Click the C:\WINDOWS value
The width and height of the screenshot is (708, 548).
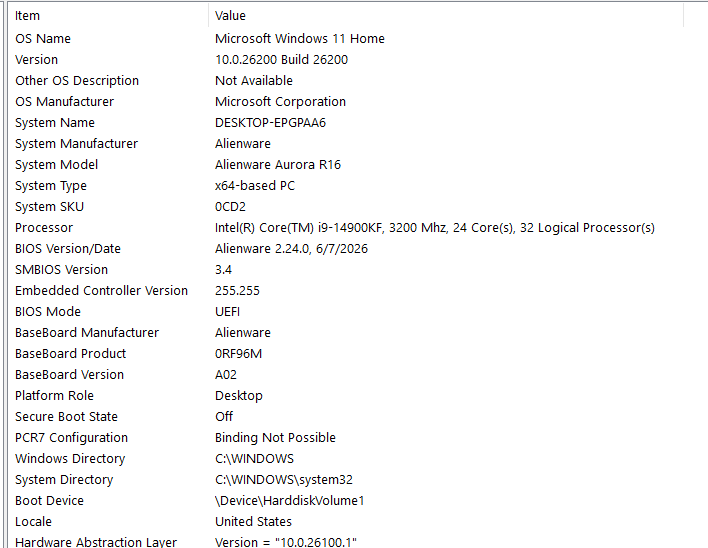(254, 459)
